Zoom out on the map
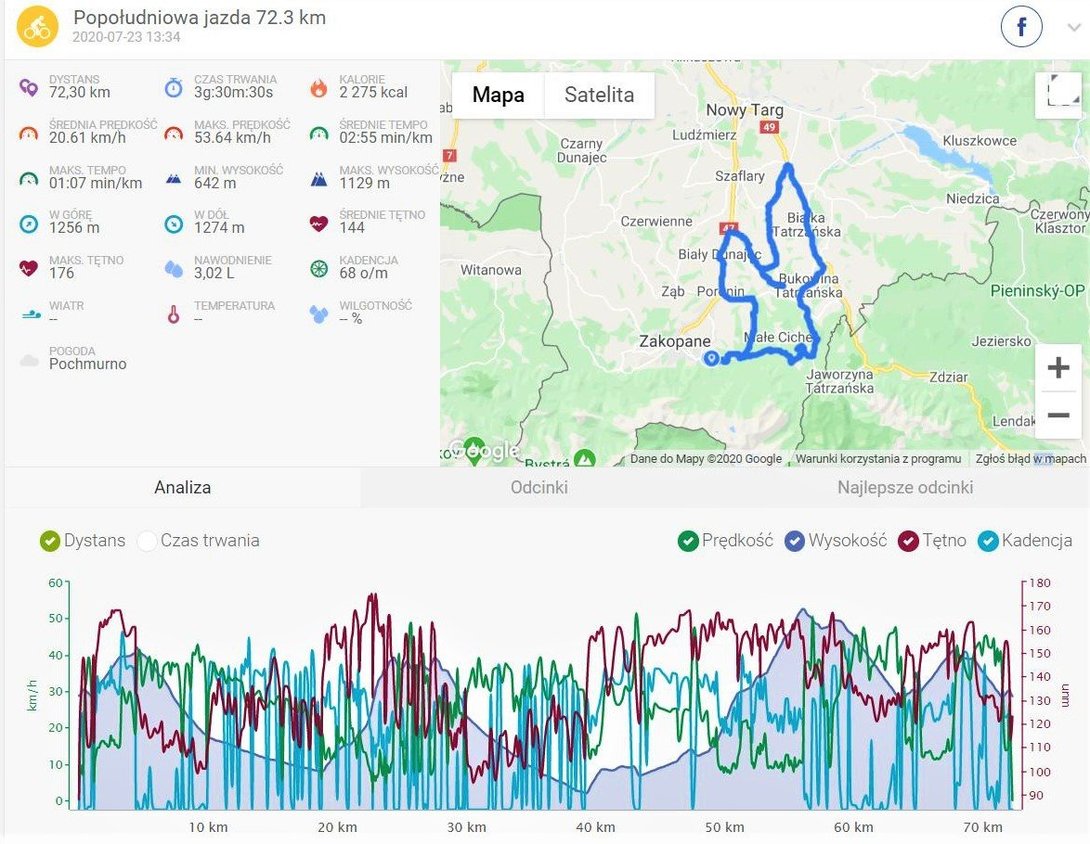1090x844 pixels. [x=1058, y=415]
